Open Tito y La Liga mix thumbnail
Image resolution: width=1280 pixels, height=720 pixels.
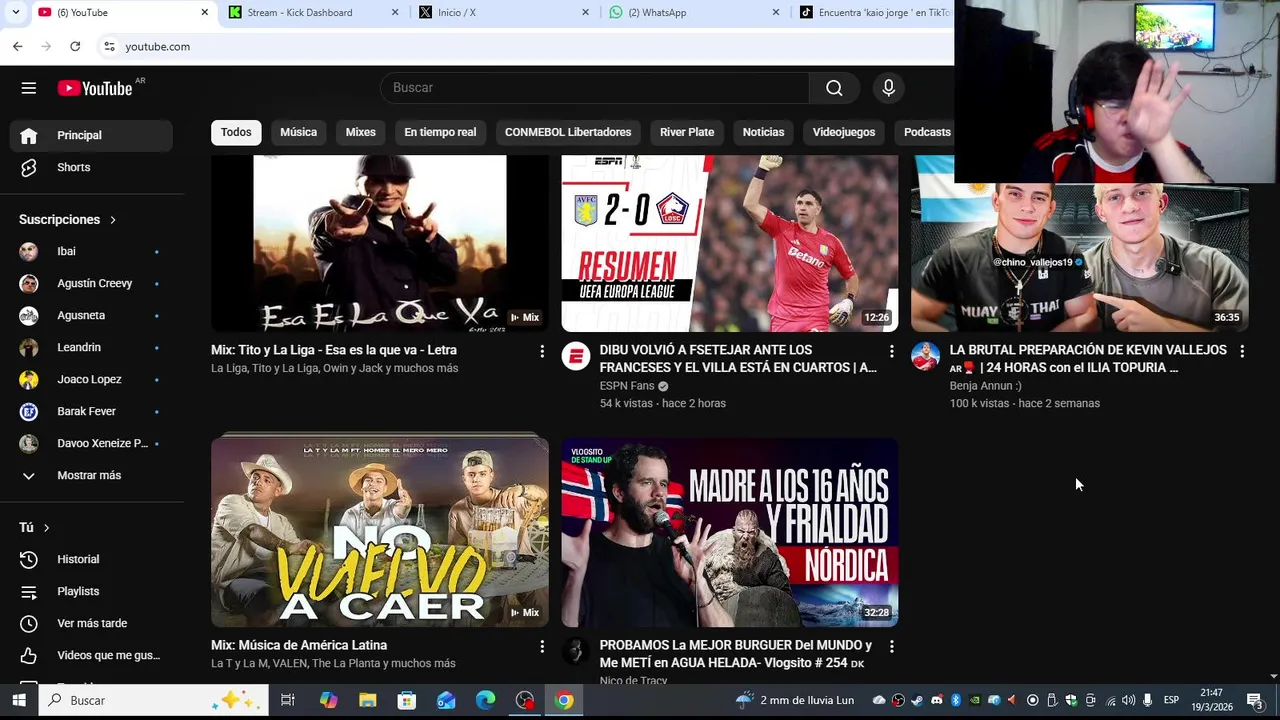pyautogui.click(x=380, y=243)
